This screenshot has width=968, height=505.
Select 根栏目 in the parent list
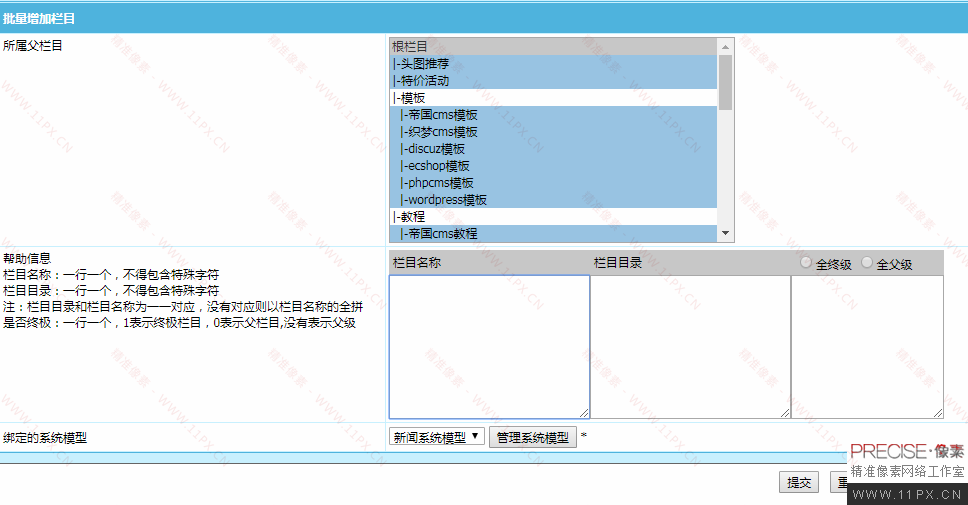pos(553,47)
